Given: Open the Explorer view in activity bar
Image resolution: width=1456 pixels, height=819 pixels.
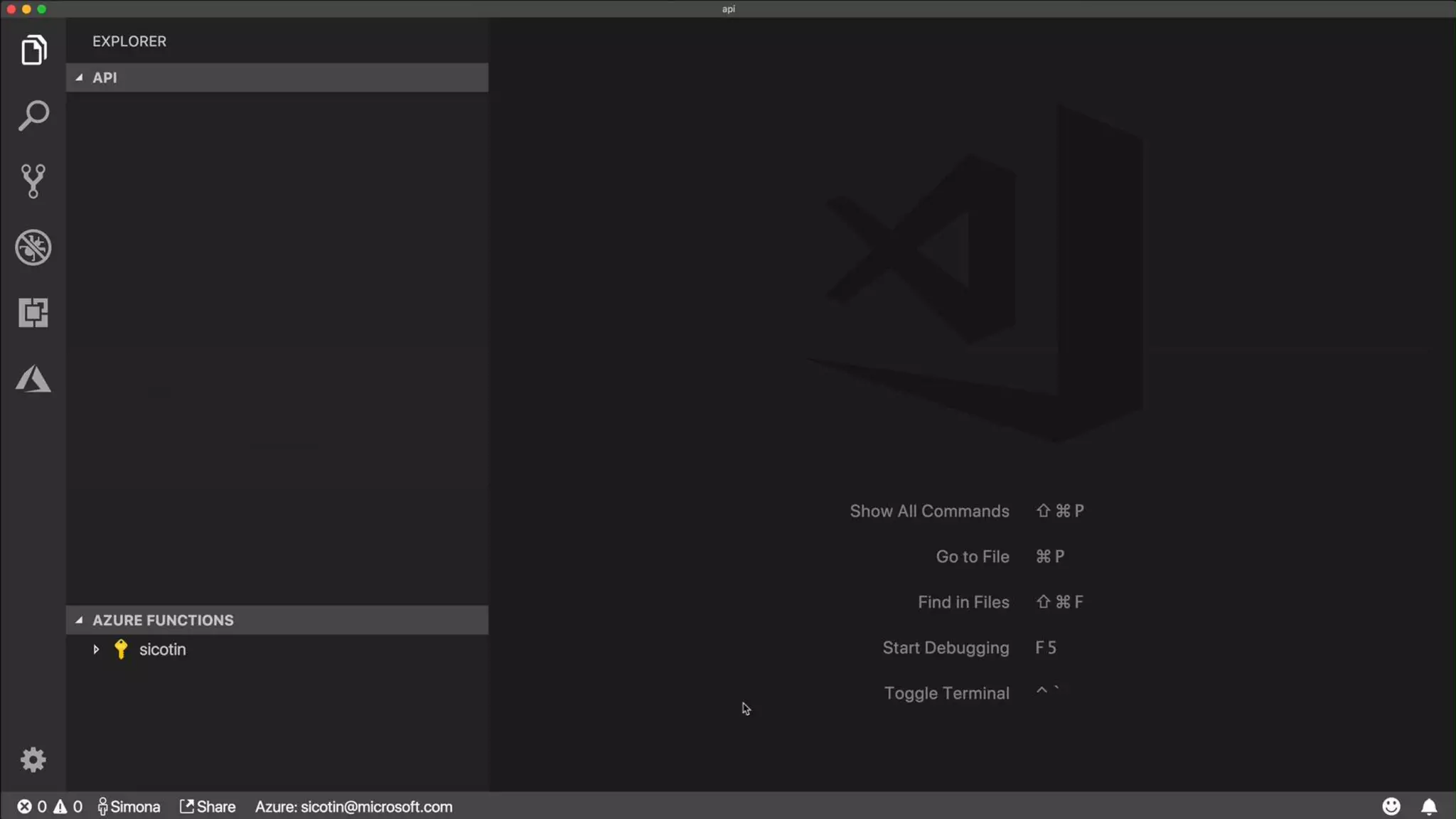Looking at the screenshot, I should tap(33, 50).
